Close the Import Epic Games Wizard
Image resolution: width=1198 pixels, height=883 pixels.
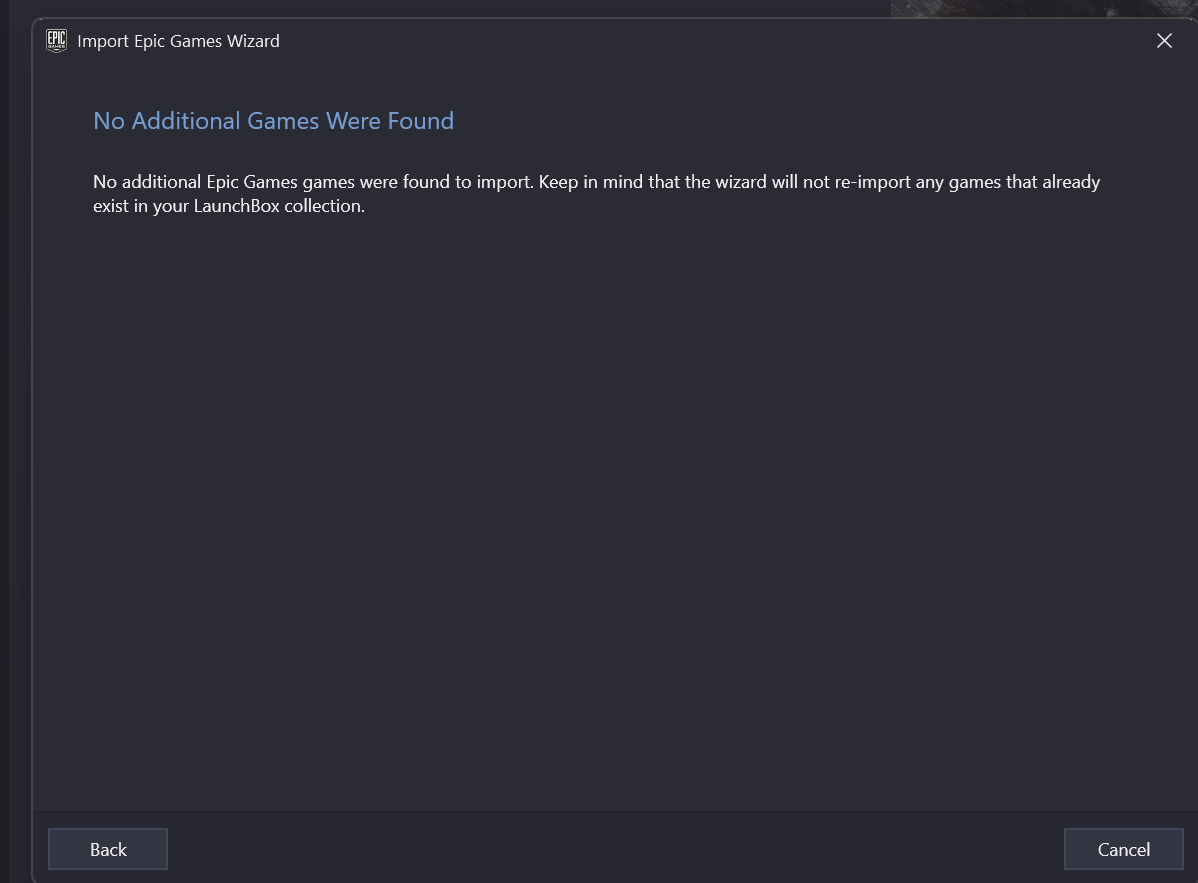(1164, 41)
